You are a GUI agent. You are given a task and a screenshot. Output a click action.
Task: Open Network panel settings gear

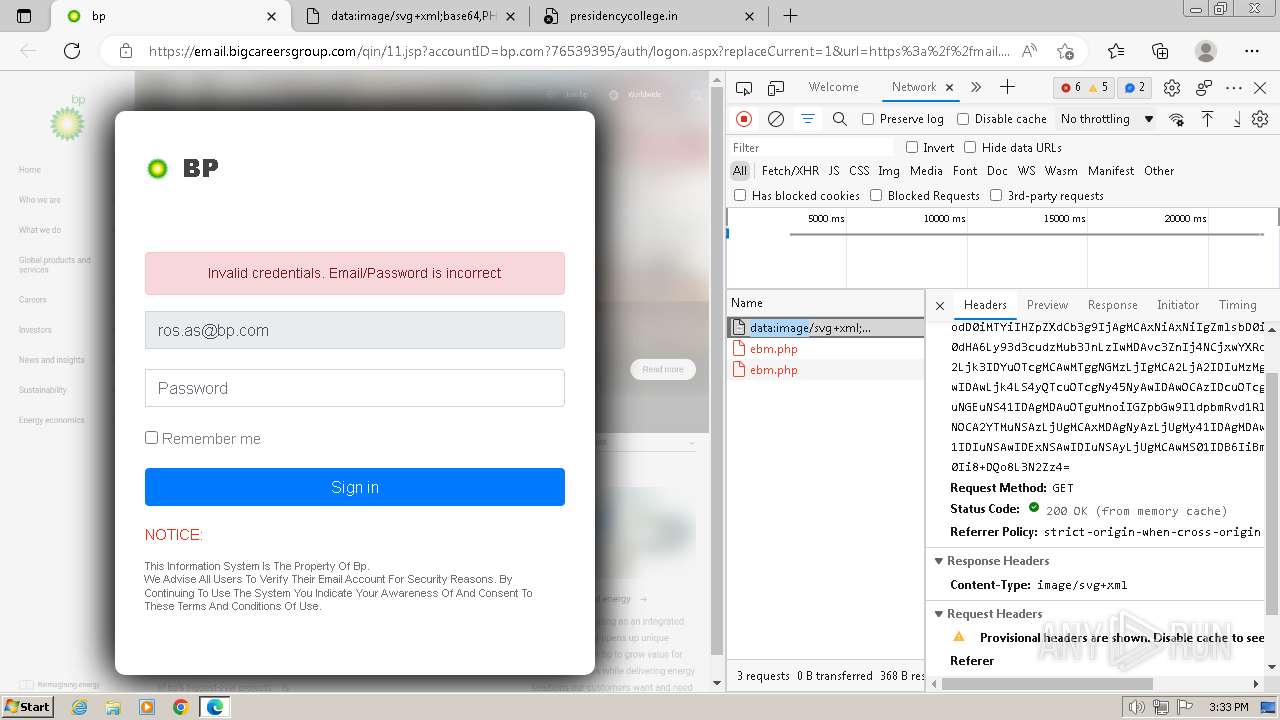click(x=1260, y=119)
